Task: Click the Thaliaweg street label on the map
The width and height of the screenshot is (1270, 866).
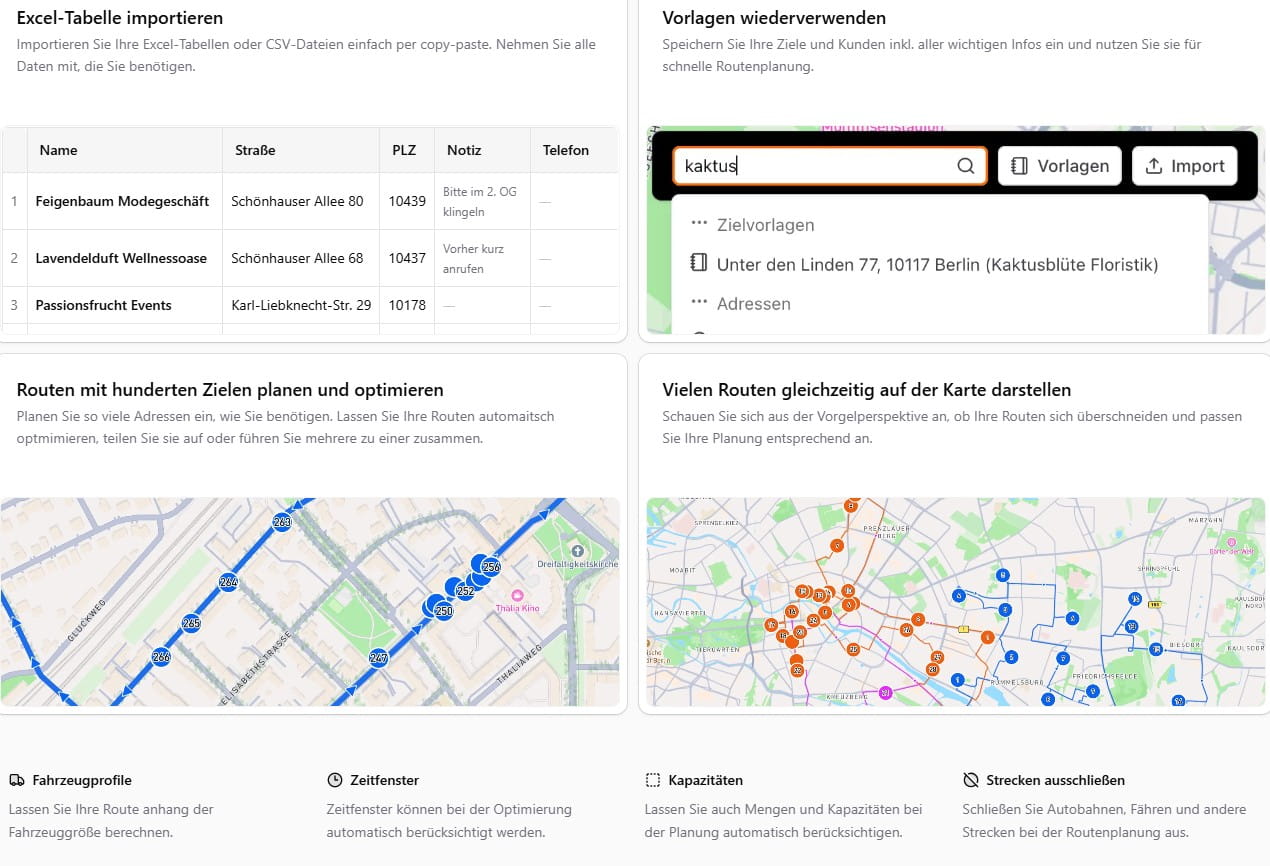Action: (x=520, y=664)
